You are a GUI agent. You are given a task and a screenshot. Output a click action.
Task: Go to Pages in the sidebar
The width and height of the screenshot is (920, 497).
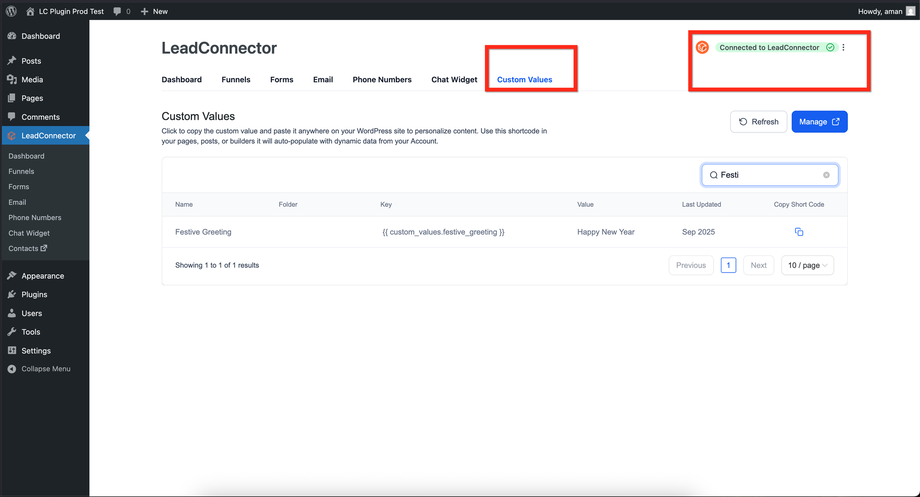[32, 99]
